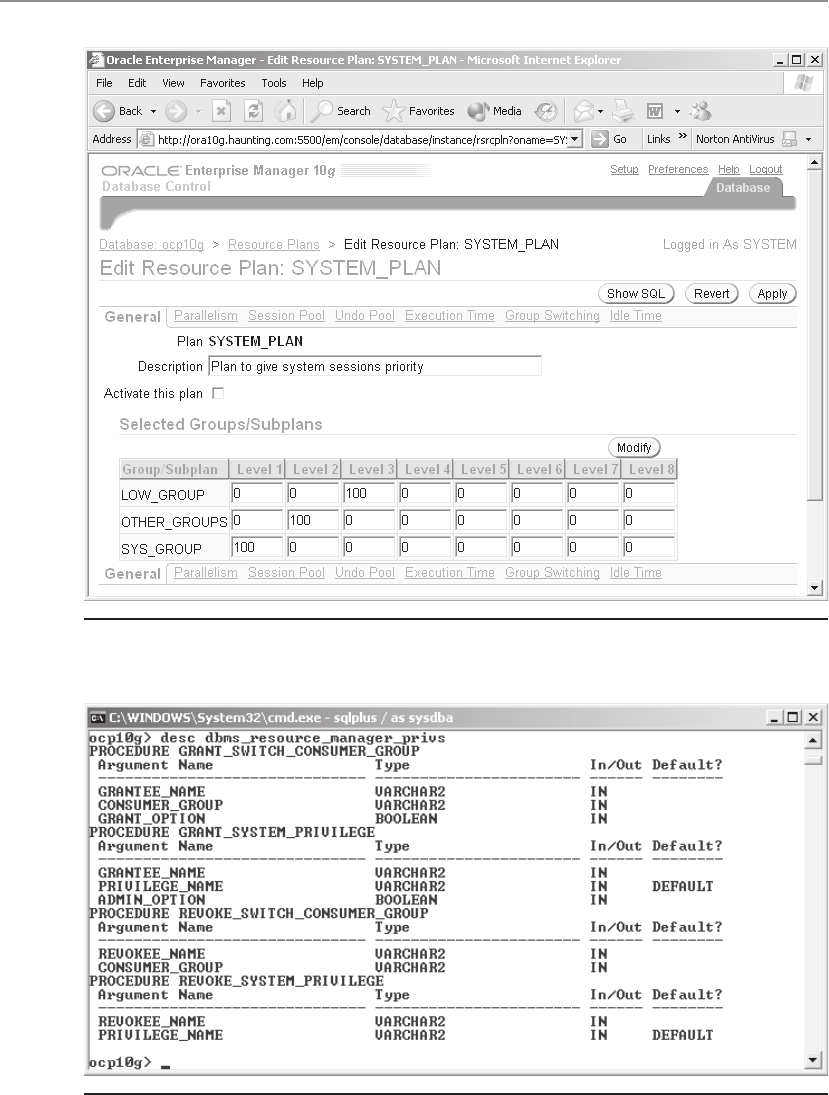Click the Apply button
The image size is (829, 1095).
772,294
